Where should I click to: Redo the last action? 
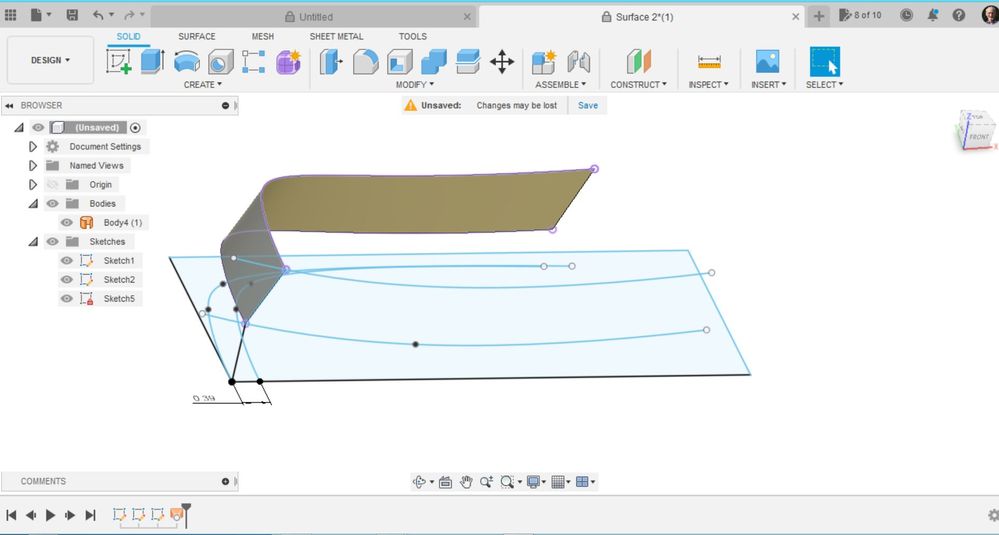tap(129, 15)
